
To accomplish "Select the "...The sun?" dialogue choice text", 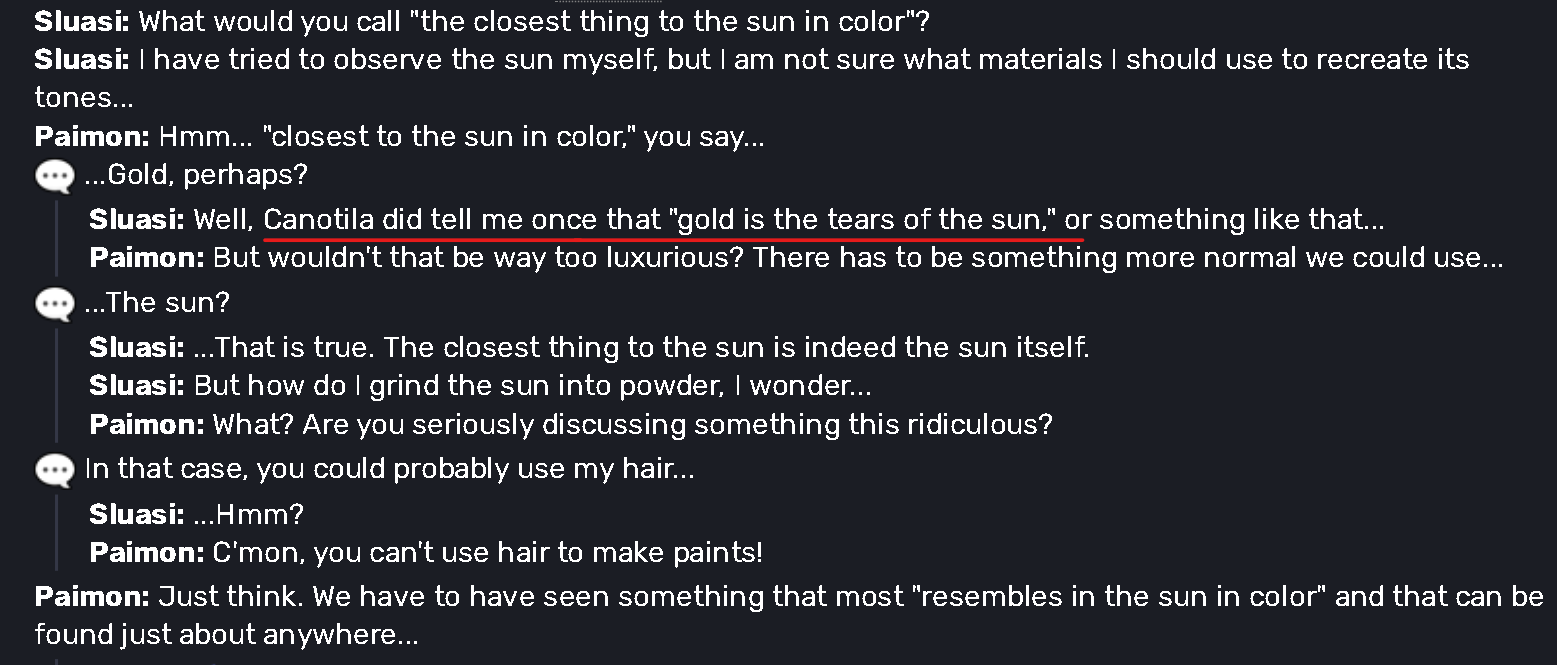I will [x=157, y=302].
